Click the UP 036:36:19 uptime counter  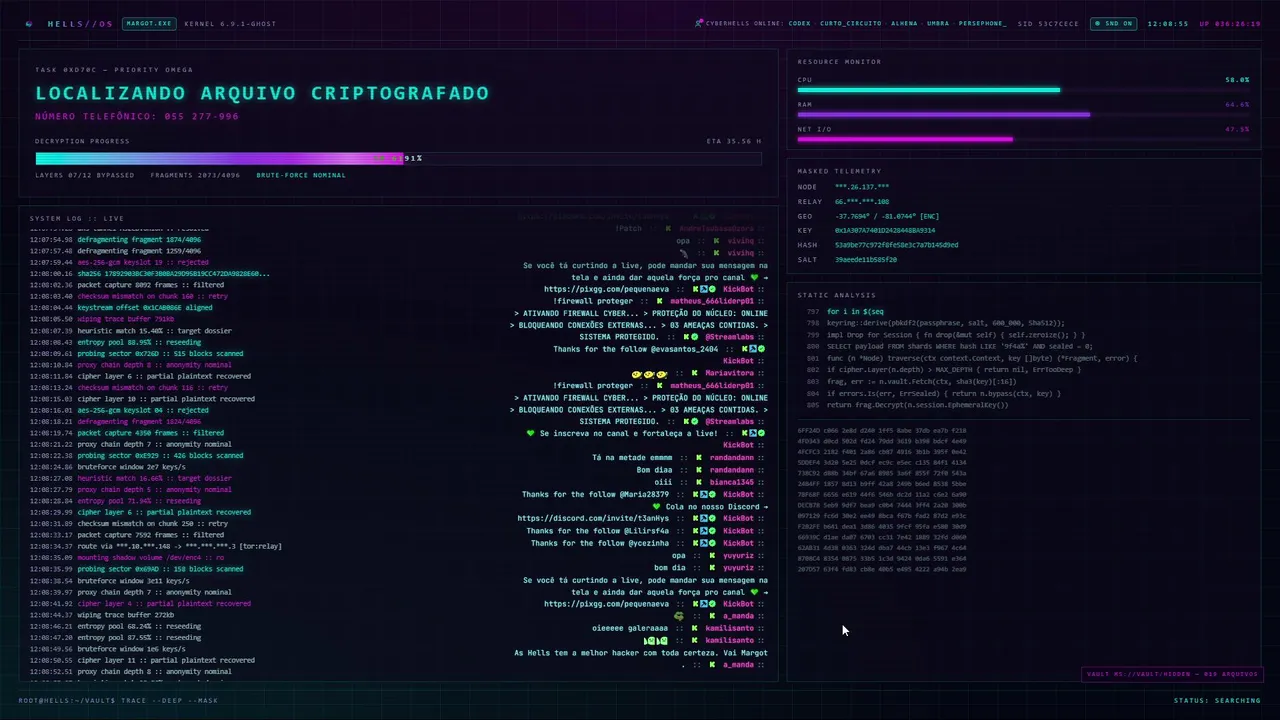[1230, 23]
